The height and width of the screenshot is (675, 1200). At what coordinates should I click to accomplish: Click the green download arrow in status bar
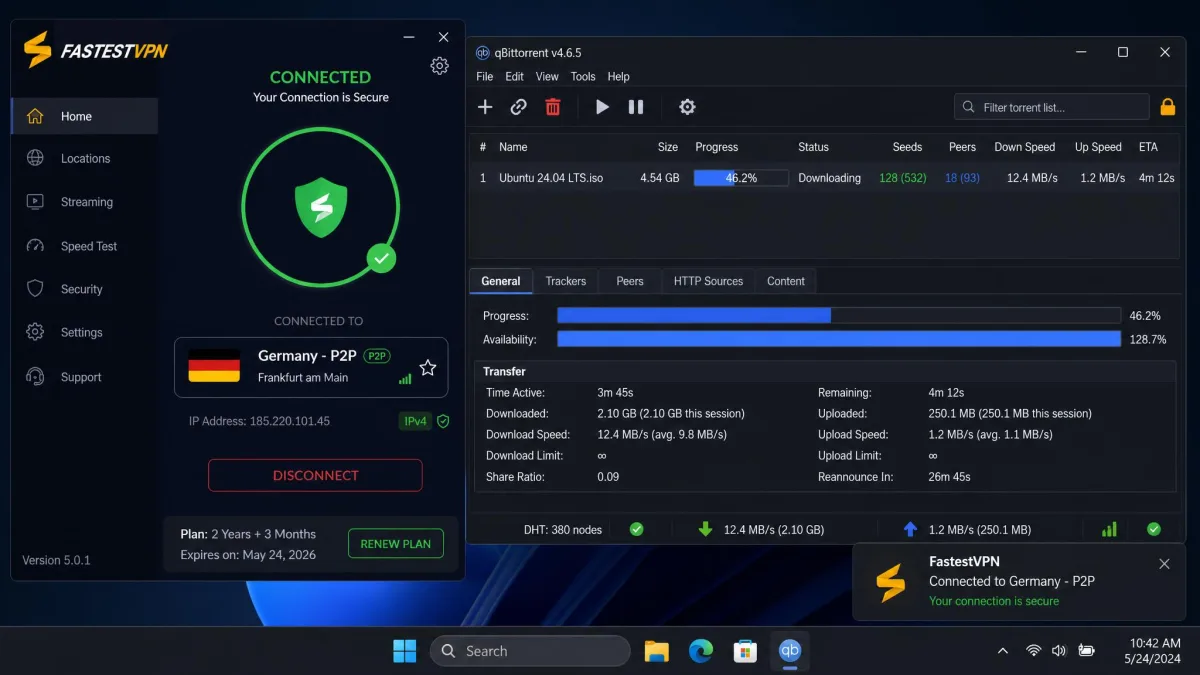click(x=705, y=529)
